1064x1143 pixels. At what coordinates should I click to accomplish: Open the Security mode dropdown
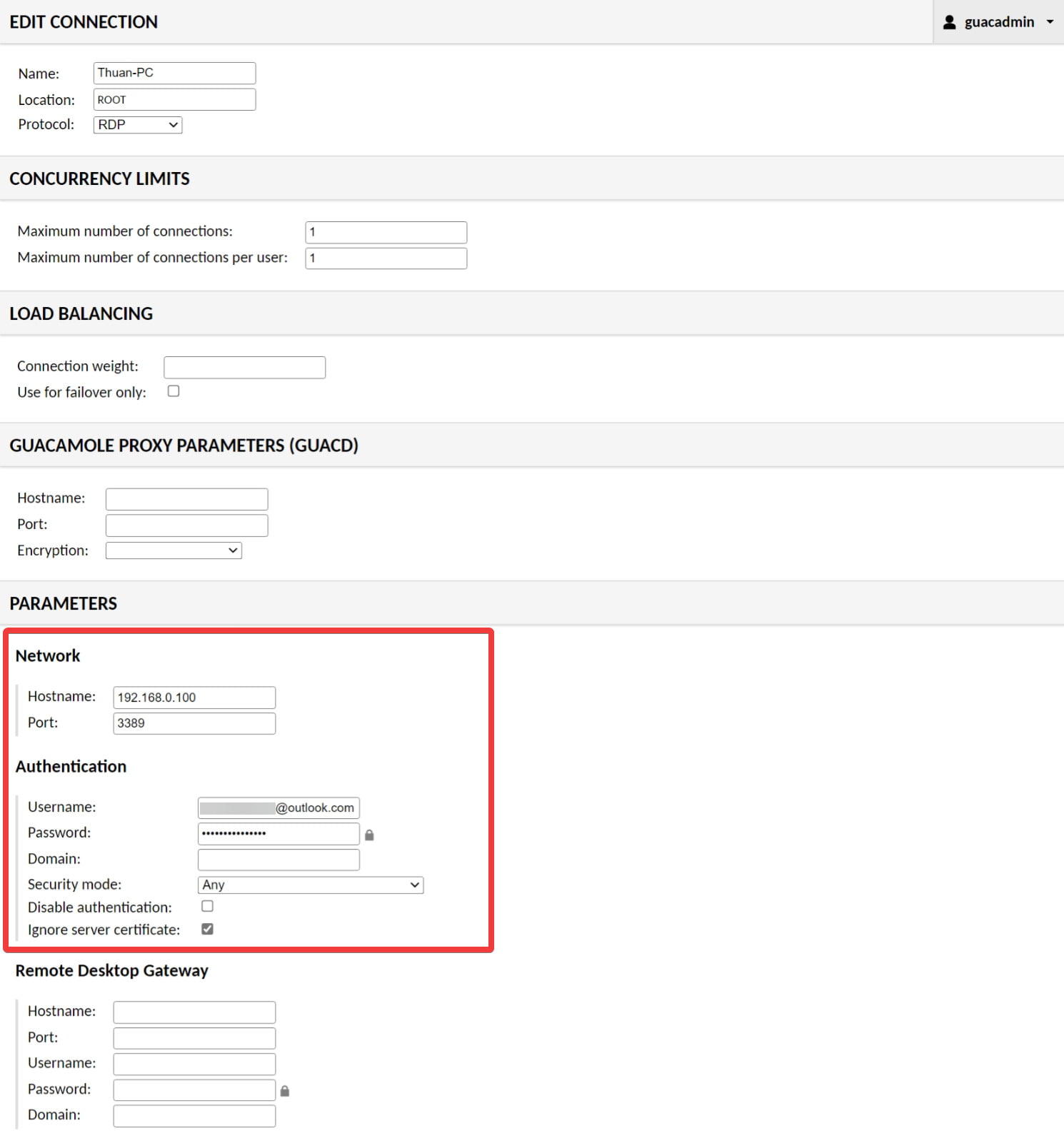(310, 885)
